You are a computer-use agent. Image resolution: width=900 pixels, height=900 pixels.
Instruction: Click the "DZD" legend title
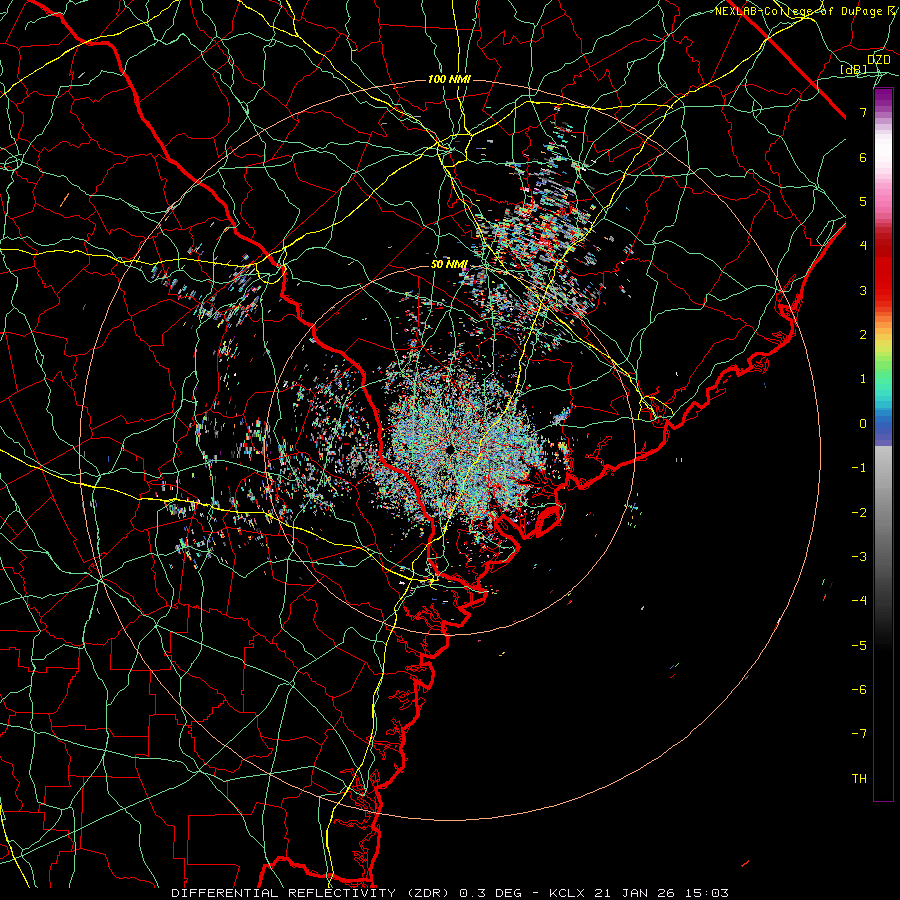point(879,60)
